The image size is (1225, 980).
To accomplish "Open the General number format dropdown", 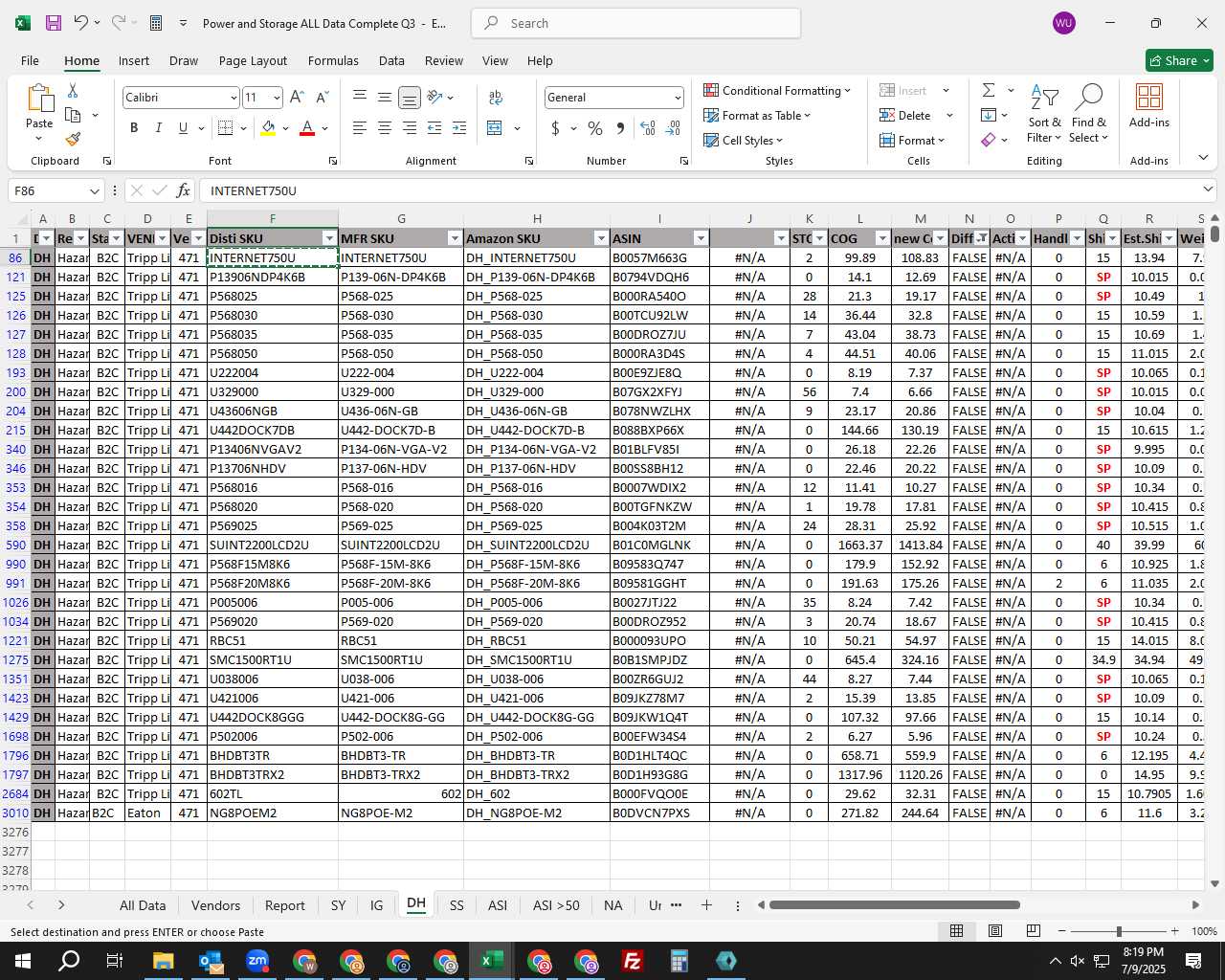I will coord(678,98).
